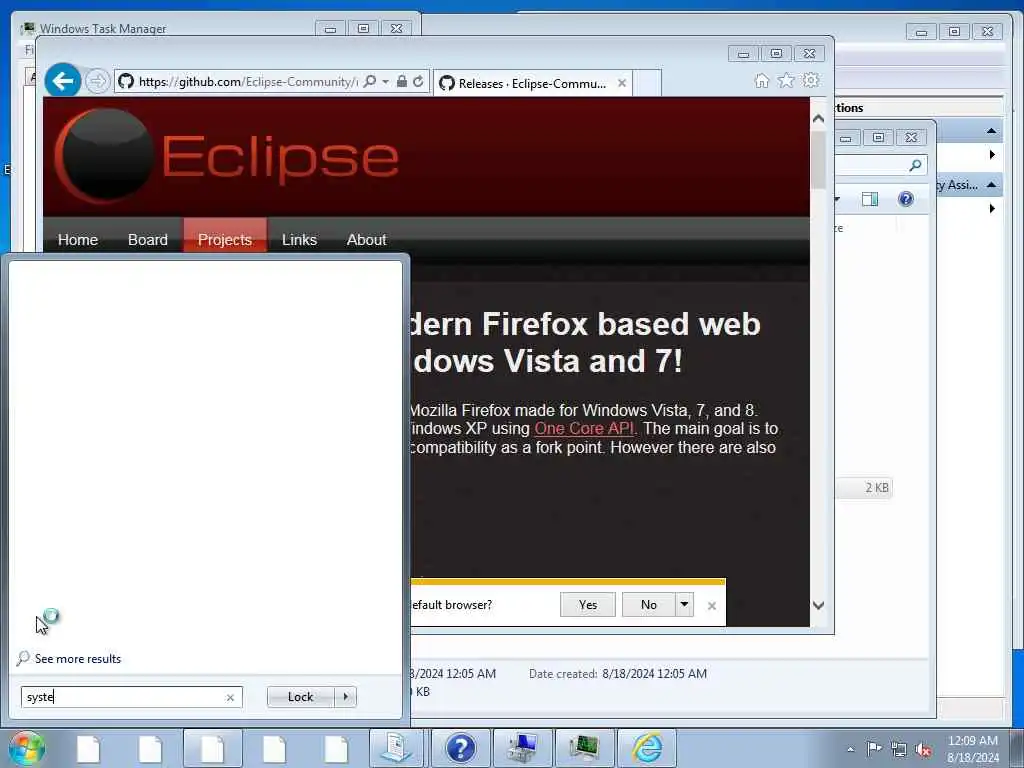Expand the shutdown options arrow beside Lock
Viewport: 1024px width, 768px height.
345,697
